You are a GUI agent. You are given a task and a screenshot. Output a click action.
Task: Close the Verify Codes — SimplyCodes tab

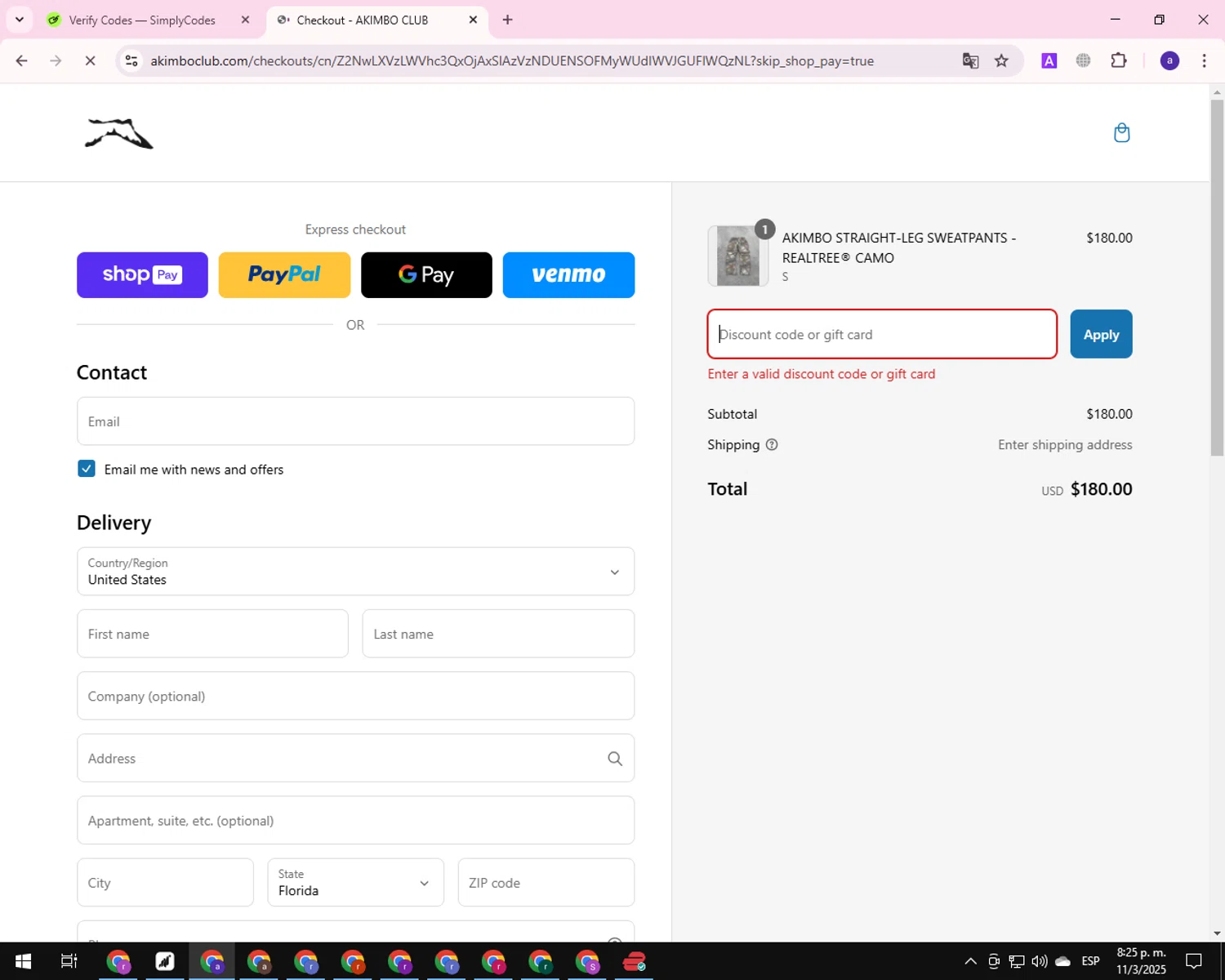tap(245, 20)
